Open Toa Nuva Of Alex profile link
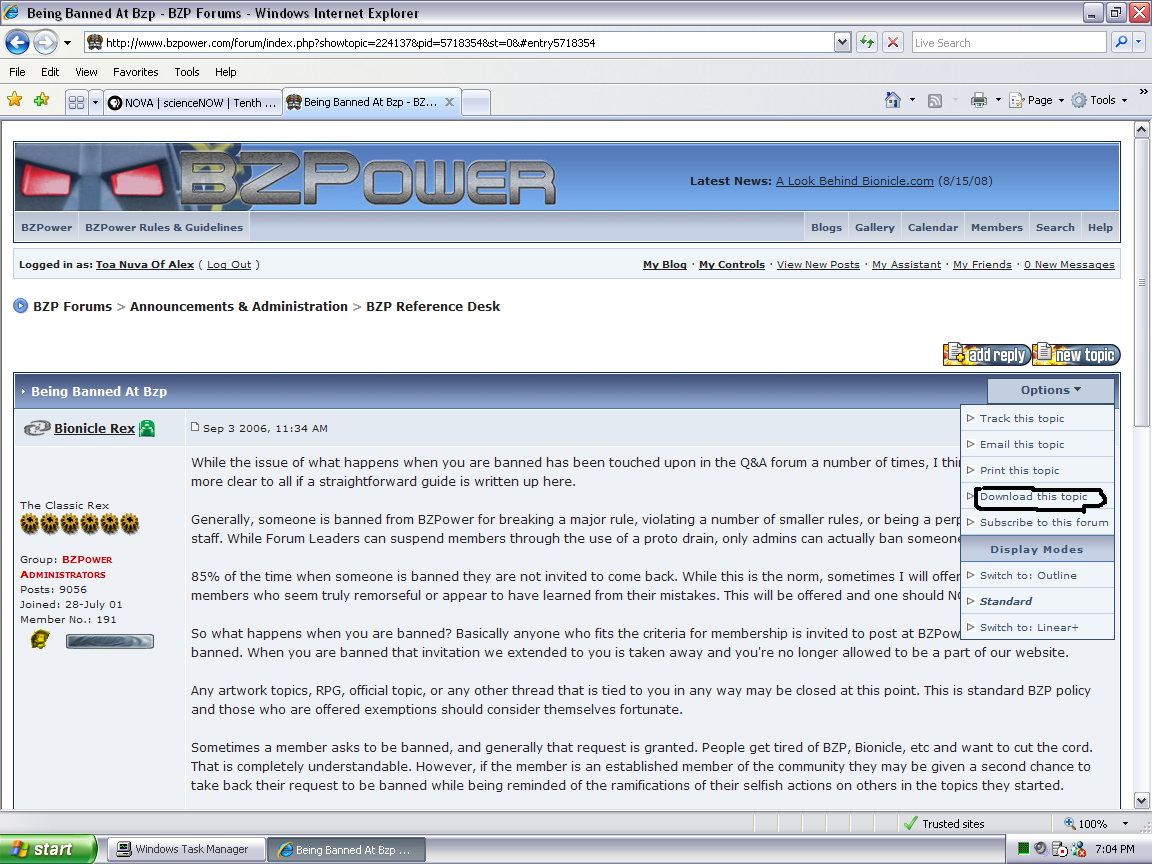Image resolution: width=1152 pixels, height=864 pixels. click(145, 264)
